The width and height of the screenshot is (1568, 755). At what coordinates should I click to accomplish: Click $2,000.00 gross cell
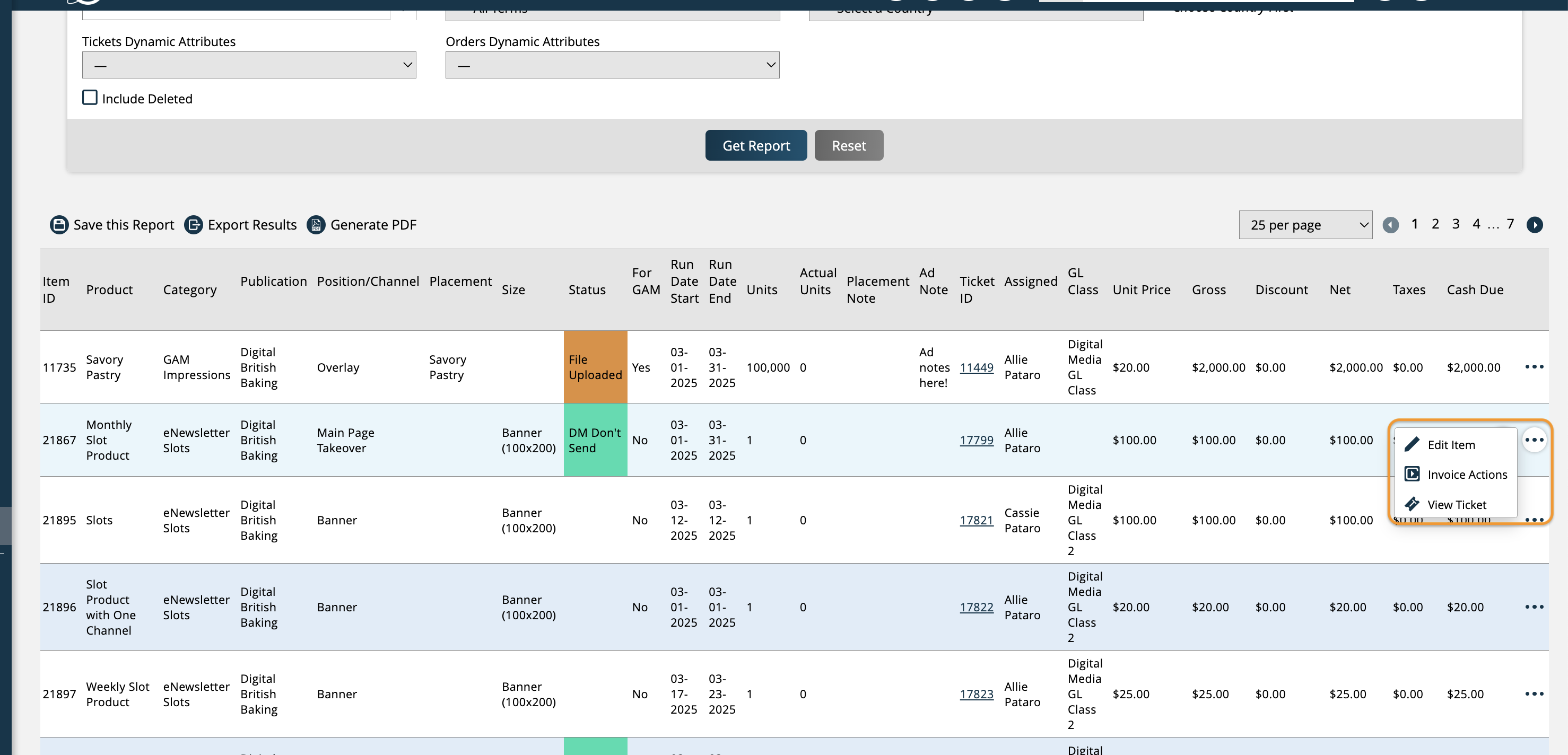tap(1218, 367)
